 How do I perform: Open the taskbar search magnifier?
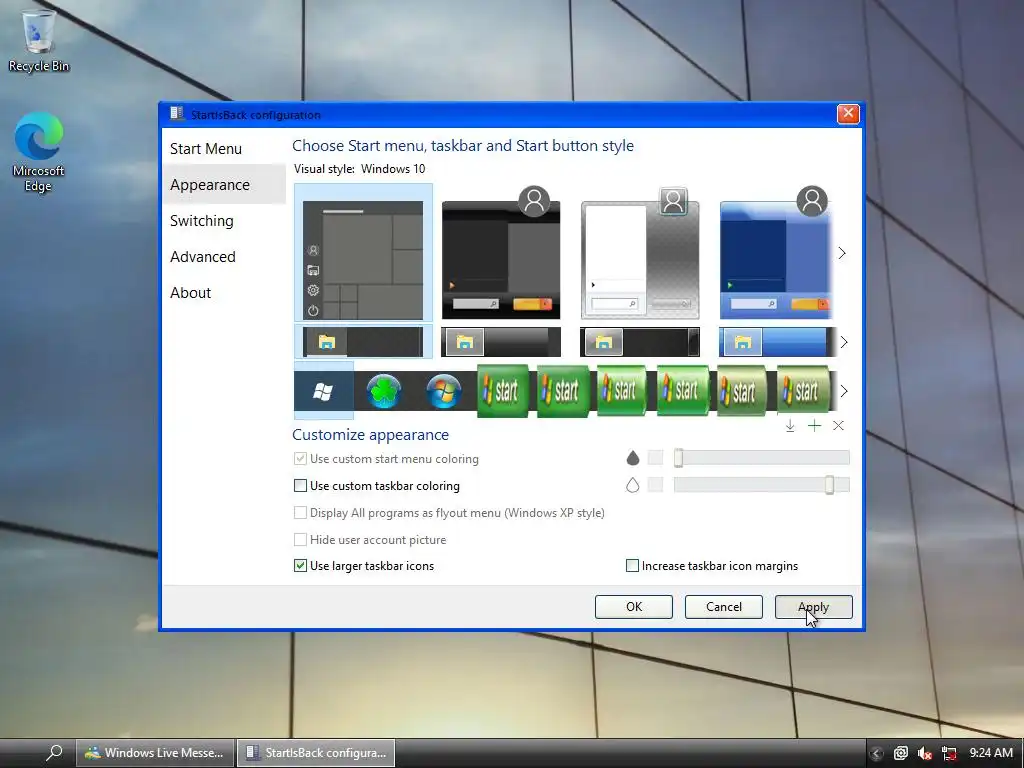click(x=54, y=752)
